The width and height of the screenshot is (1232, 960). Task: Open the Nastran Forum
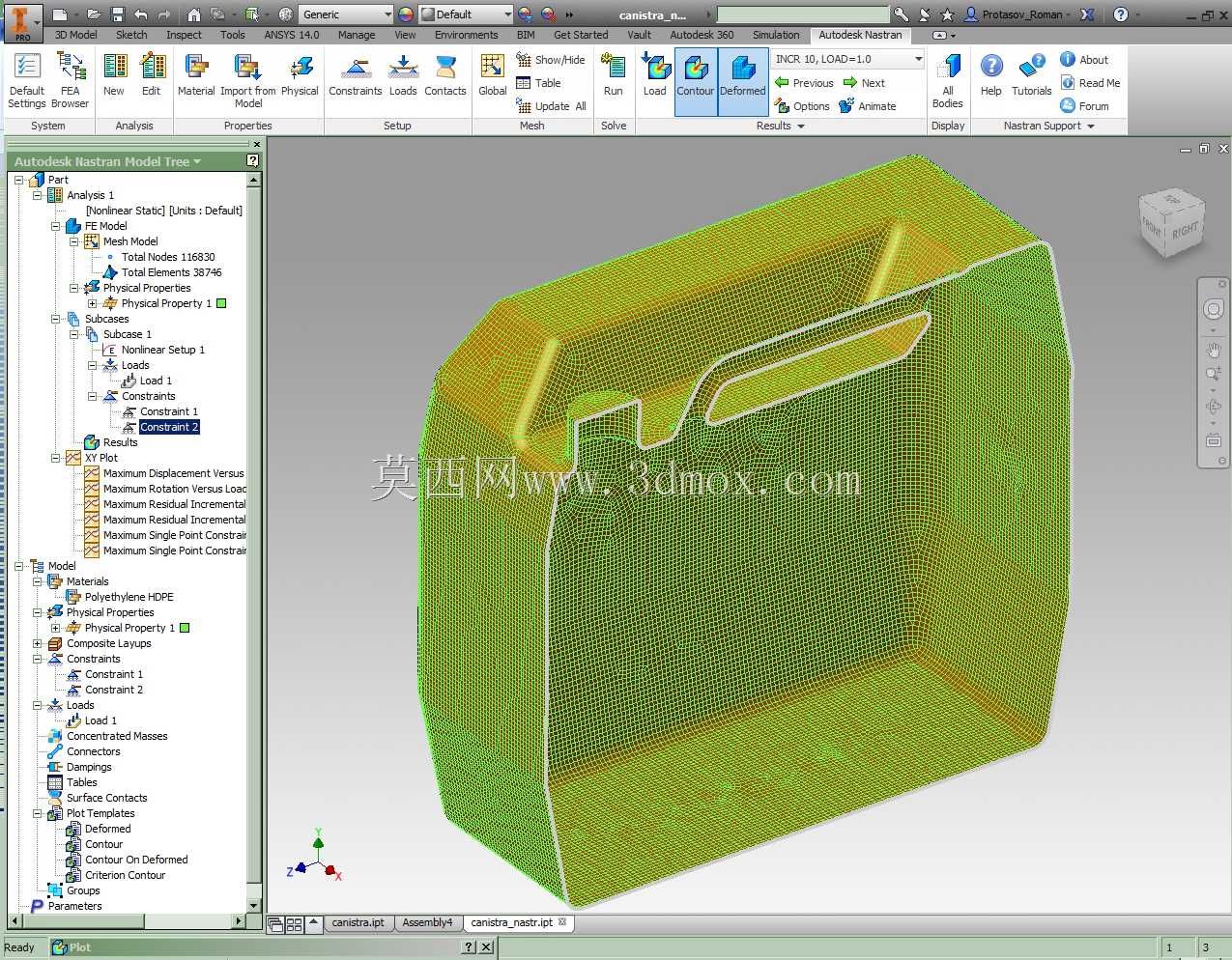[1084, 106]
